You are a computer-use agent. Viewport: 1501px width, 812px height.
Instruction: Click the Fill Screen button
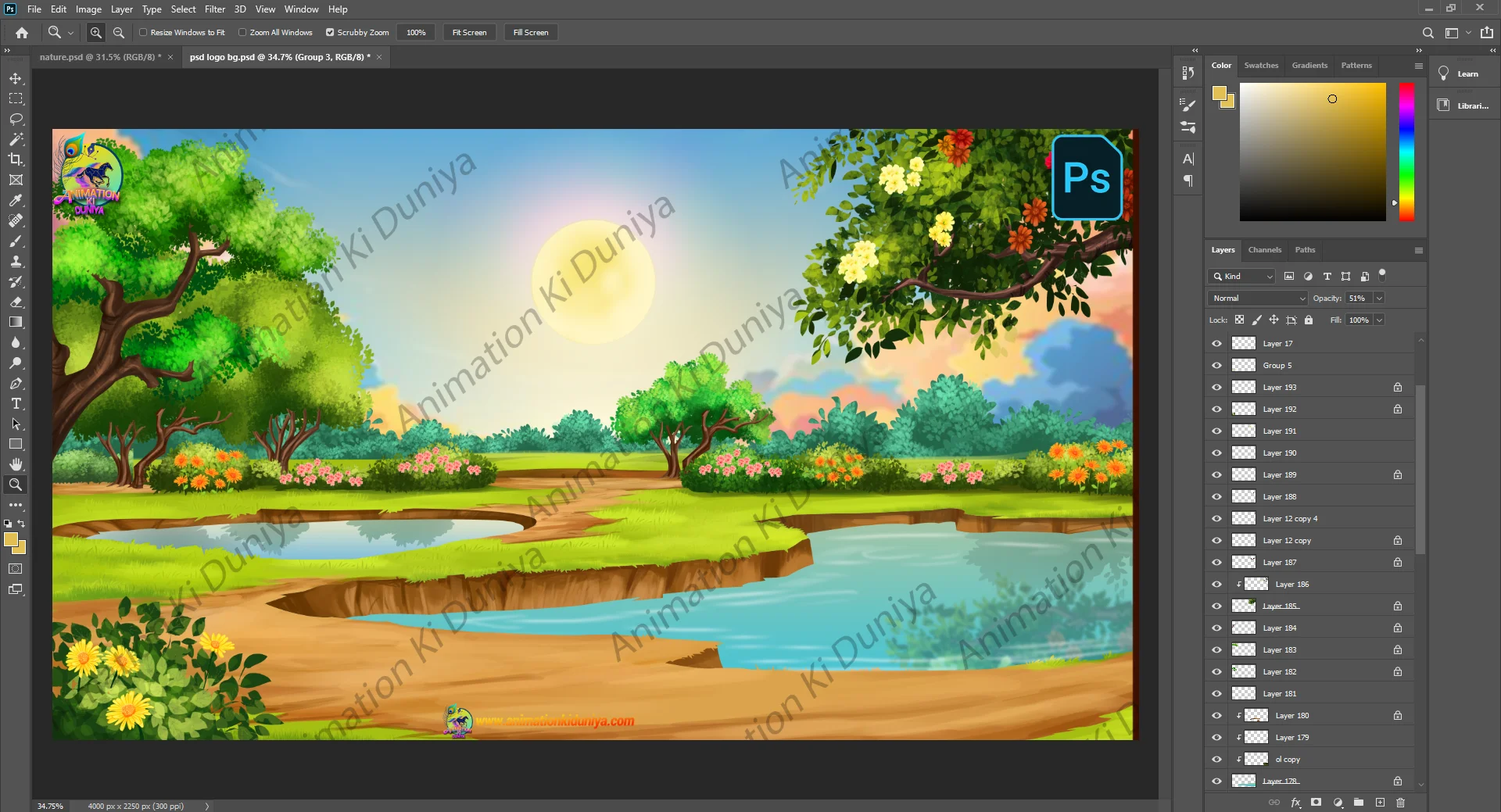pos(530,33)
